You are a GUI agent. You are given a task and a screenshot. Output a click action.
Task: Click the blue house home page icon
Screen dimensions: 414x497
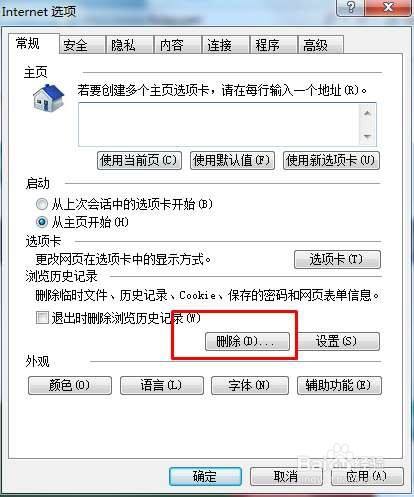[49, 98]
